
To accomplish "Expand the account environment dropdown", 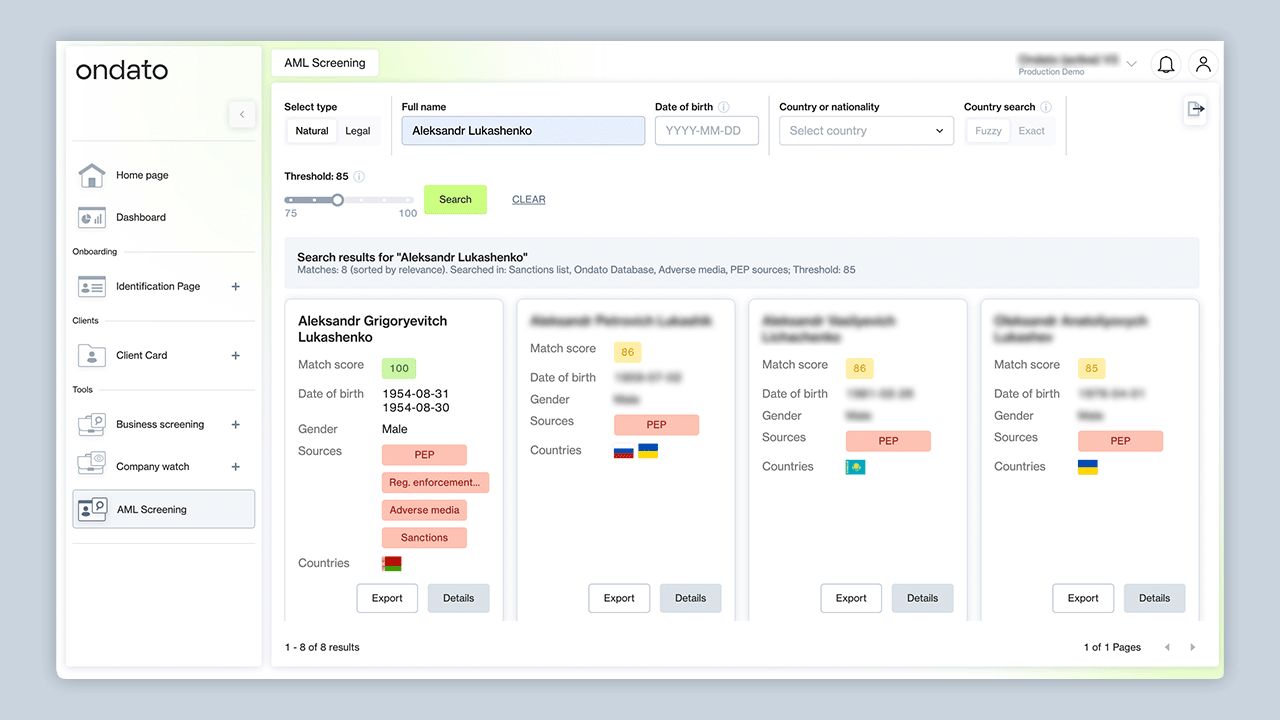I will (1131, 64).
